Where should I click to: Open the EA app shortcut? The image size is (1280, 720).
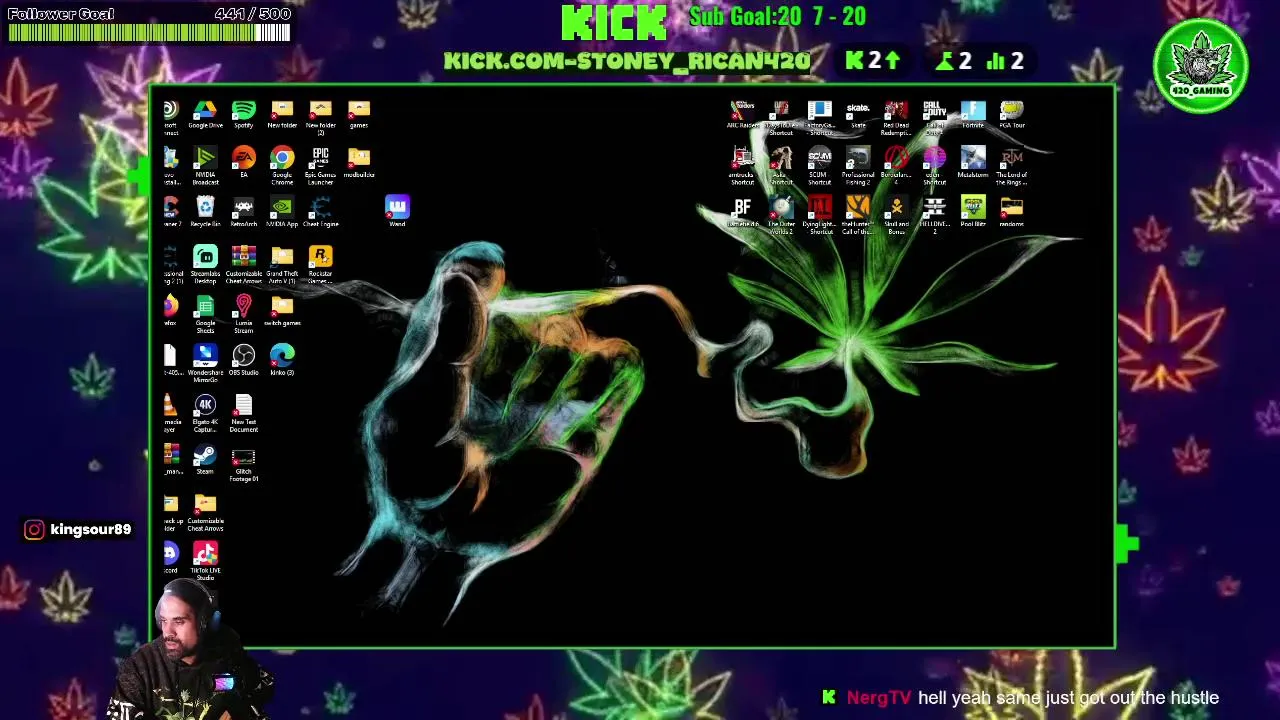(243, 163)
